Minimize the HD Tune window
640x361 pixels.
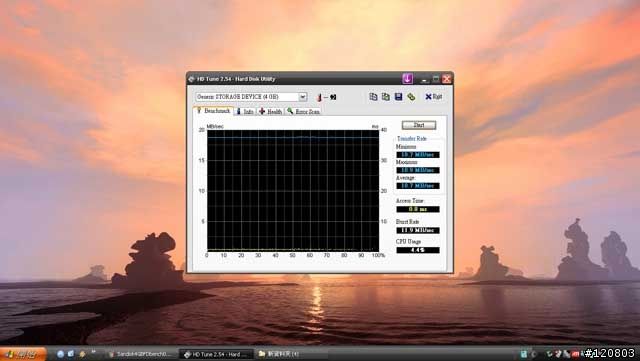click(x=425, y=79)
